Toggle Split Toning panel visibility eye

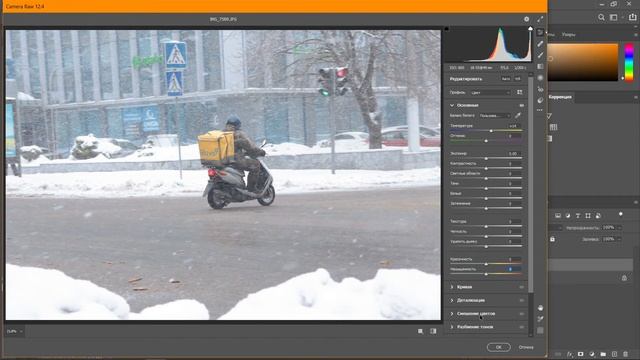[521, 327]
